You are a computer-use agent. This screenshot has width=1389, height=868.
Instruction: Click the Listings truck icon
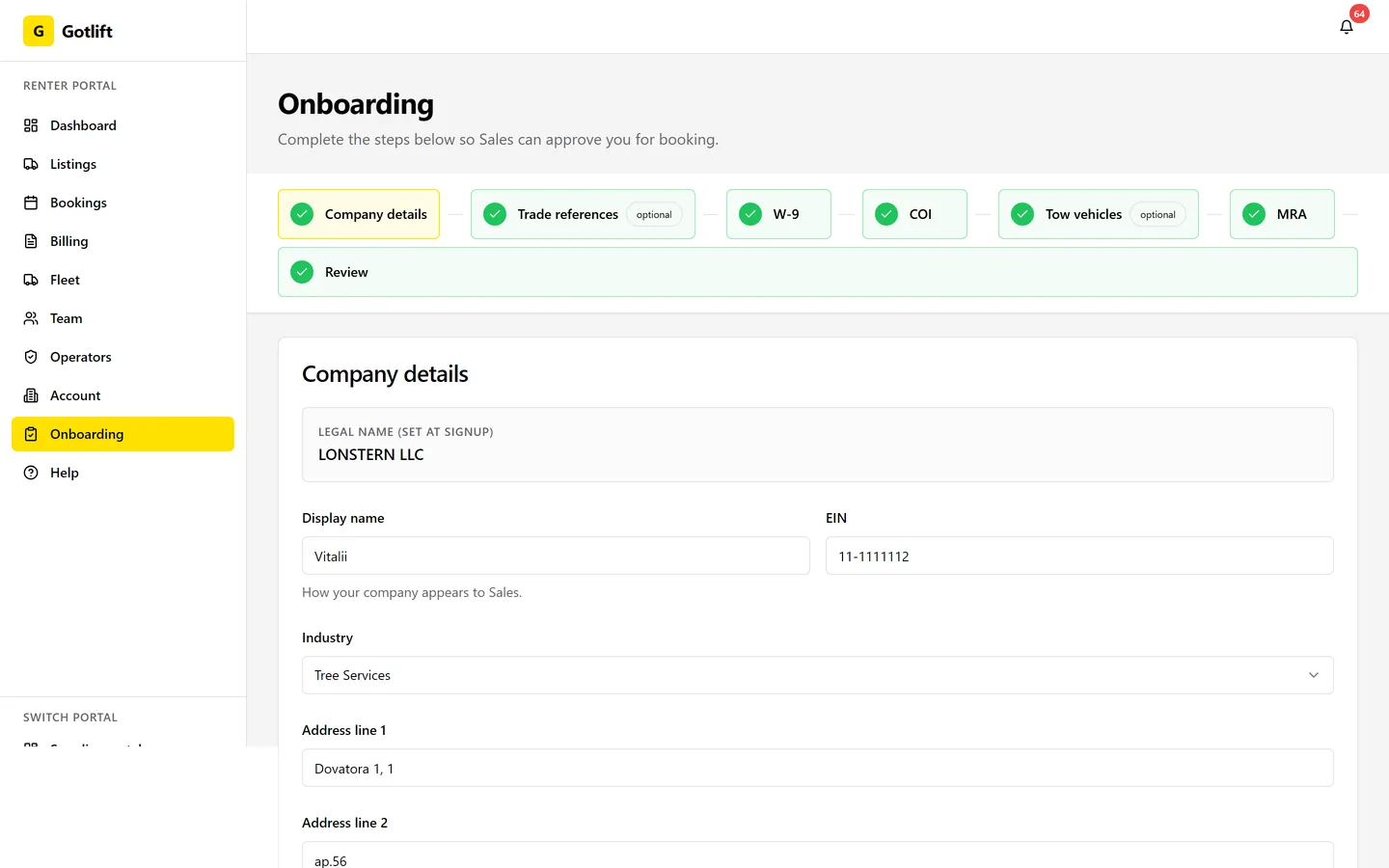tap(31, 164)
